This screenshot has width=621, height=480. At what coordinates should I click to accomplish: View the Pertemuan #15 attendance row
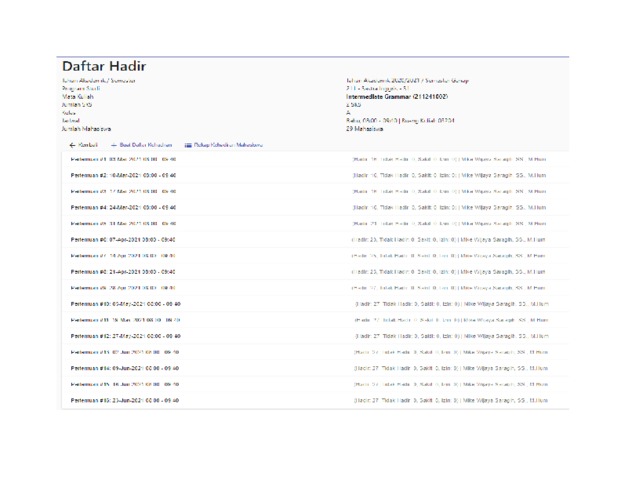125,384
